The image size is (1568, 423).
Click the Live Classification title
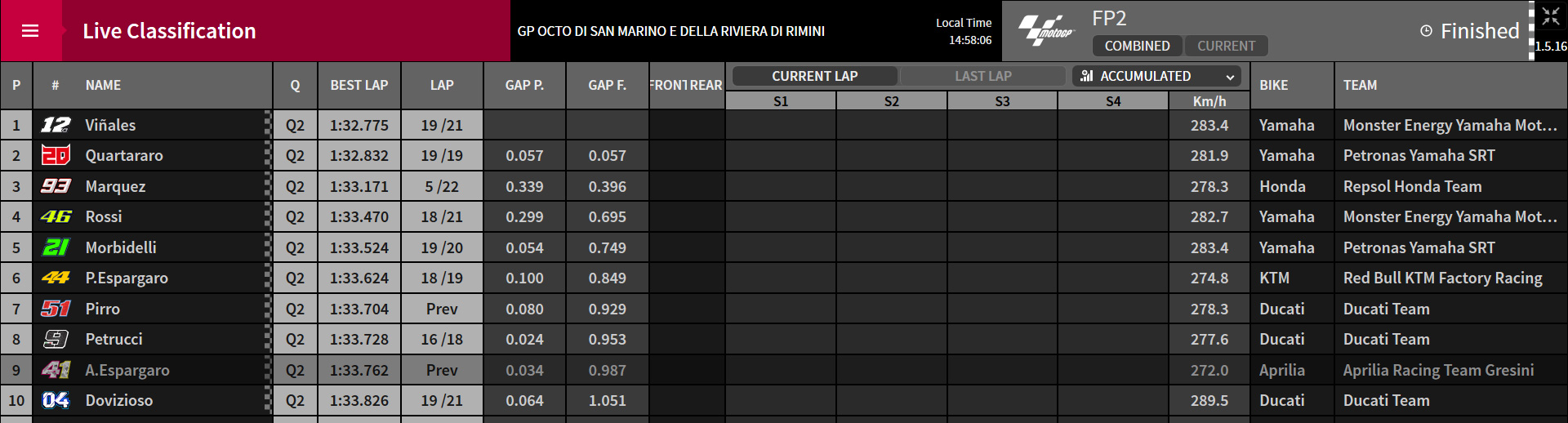[169, 31]
